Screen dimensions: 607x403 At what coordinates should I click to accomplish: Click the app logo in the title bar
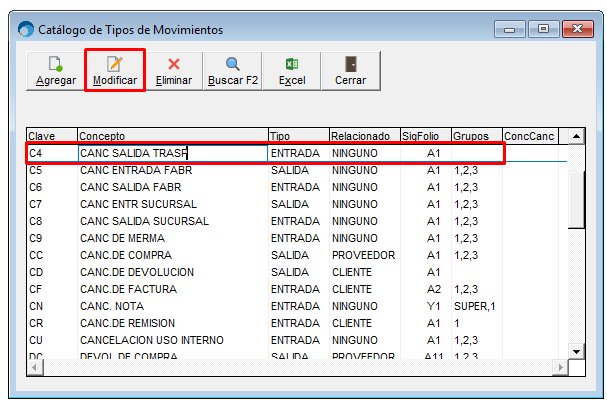(26, 29)
